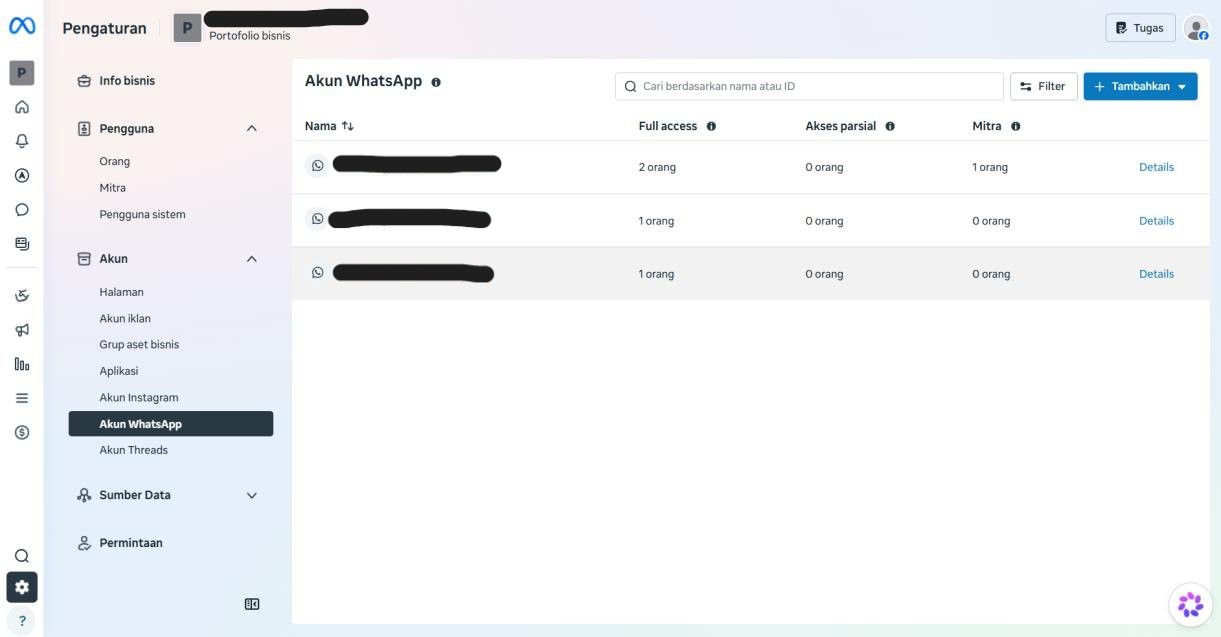
Task: Click the profile avatar at top right
Action: point(1196,28)
